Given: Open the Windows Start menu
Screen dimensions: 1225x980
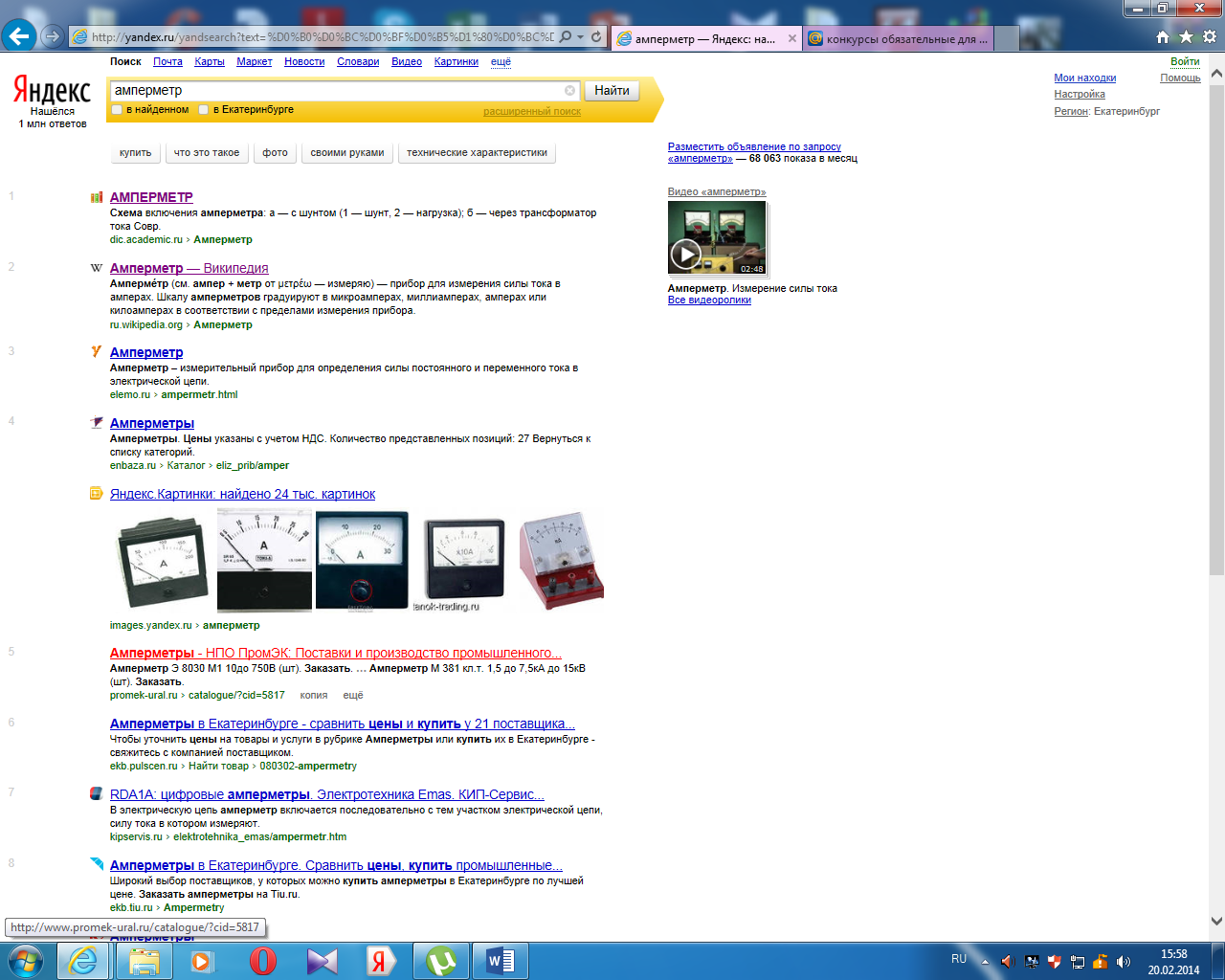Looking at the screenshot, I should click(26, 960).
